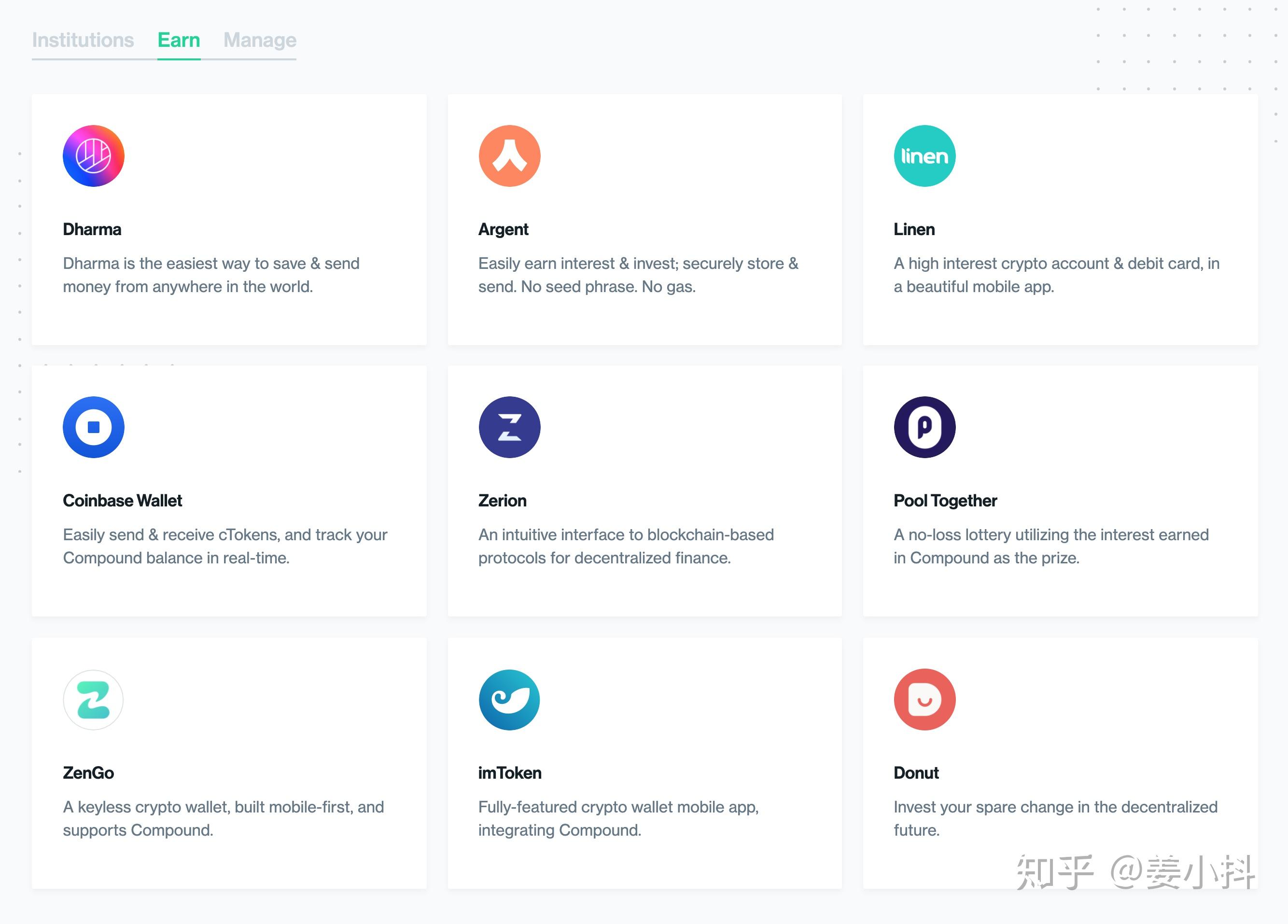Click the Argent logo icon
The height and width of the screenshot is (924, 1288).
(509, 156)
